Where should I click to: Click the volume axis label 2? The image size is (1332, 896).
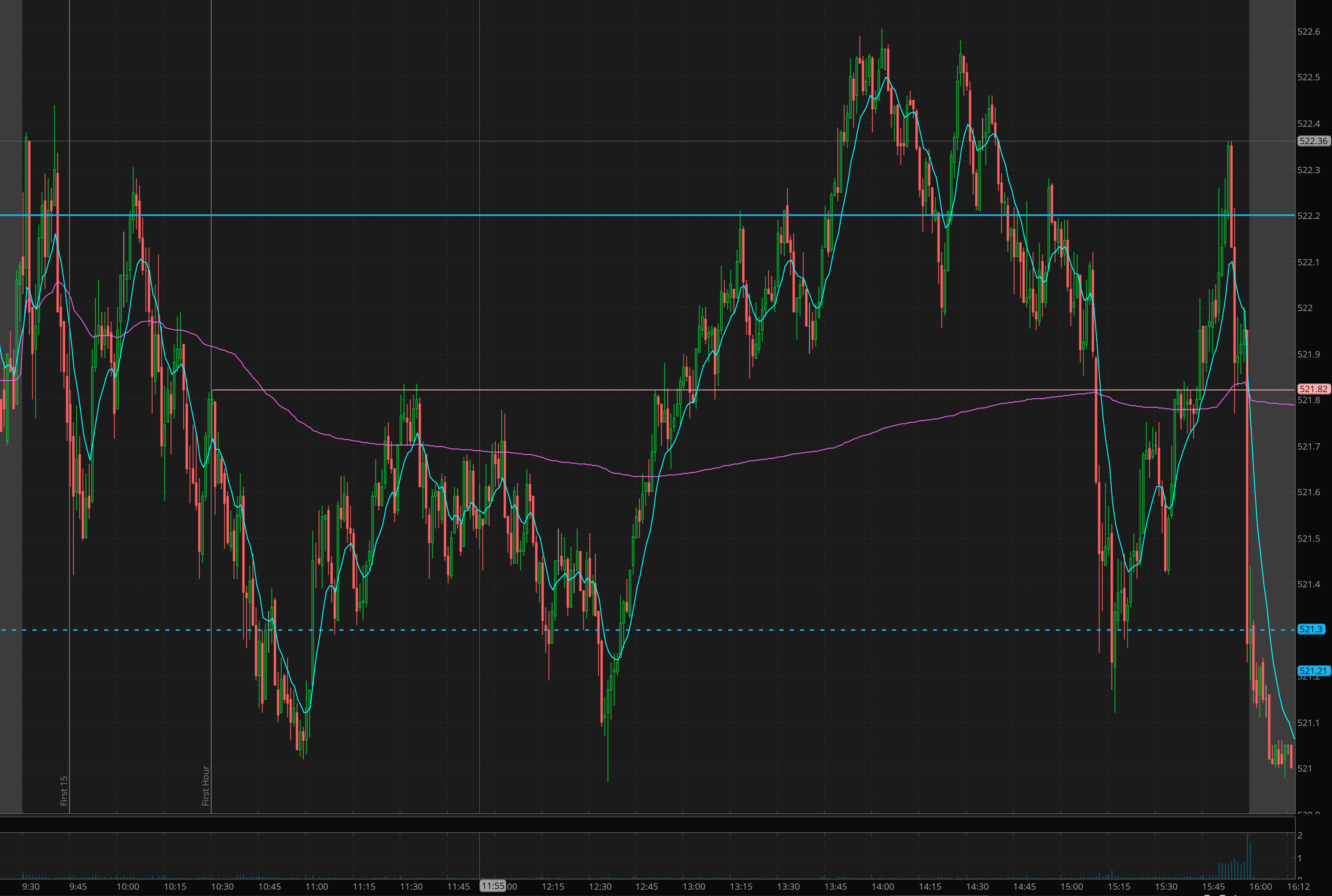pos(1300,835)
